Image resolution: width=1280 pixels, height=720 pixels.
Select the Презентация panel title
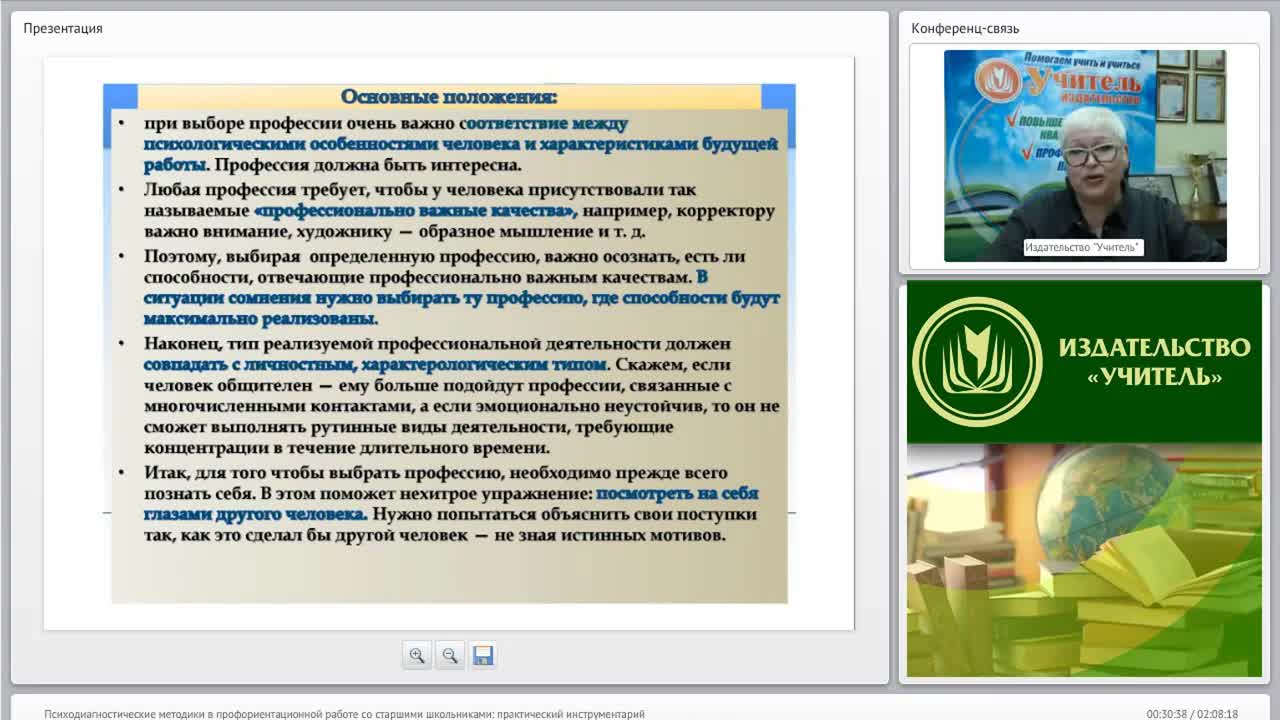click(63, 28)
